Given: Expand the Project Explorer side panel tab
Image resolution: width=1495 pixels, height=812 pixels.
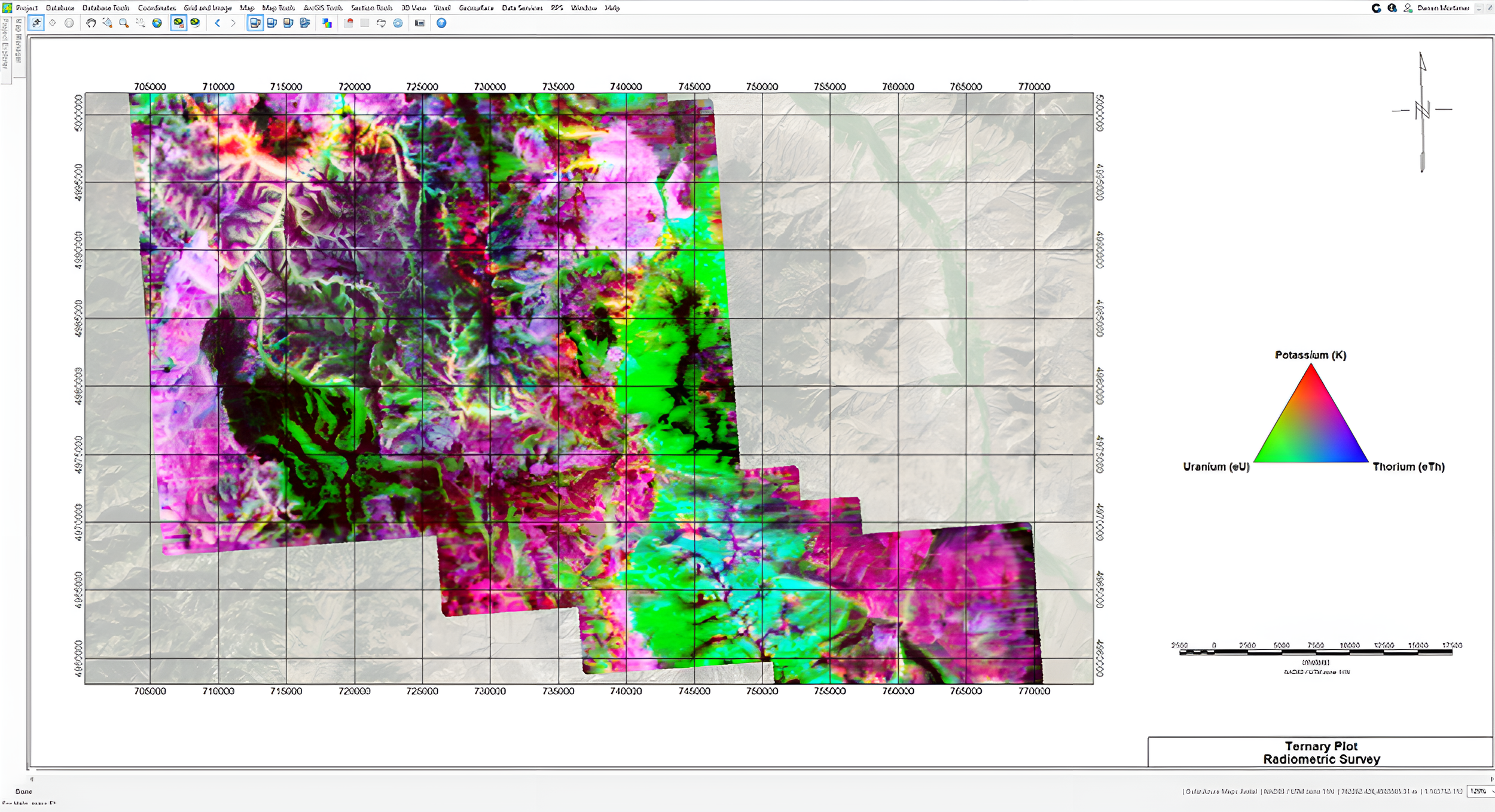Looking at the screenshot, I should coord(5,51).
